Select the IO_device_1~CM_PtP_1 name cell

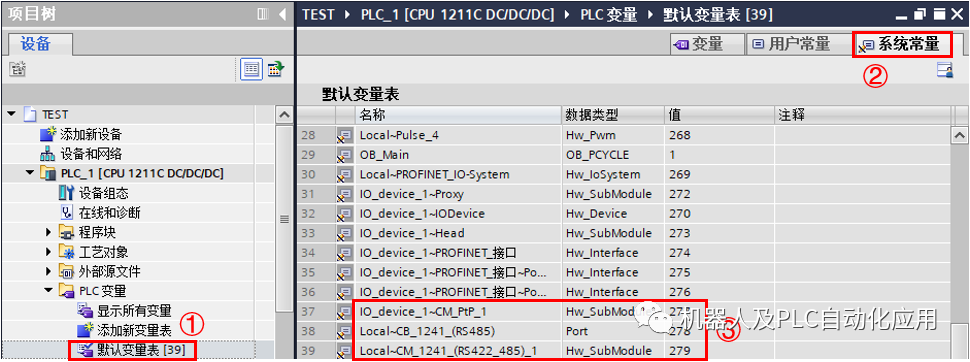458,312
